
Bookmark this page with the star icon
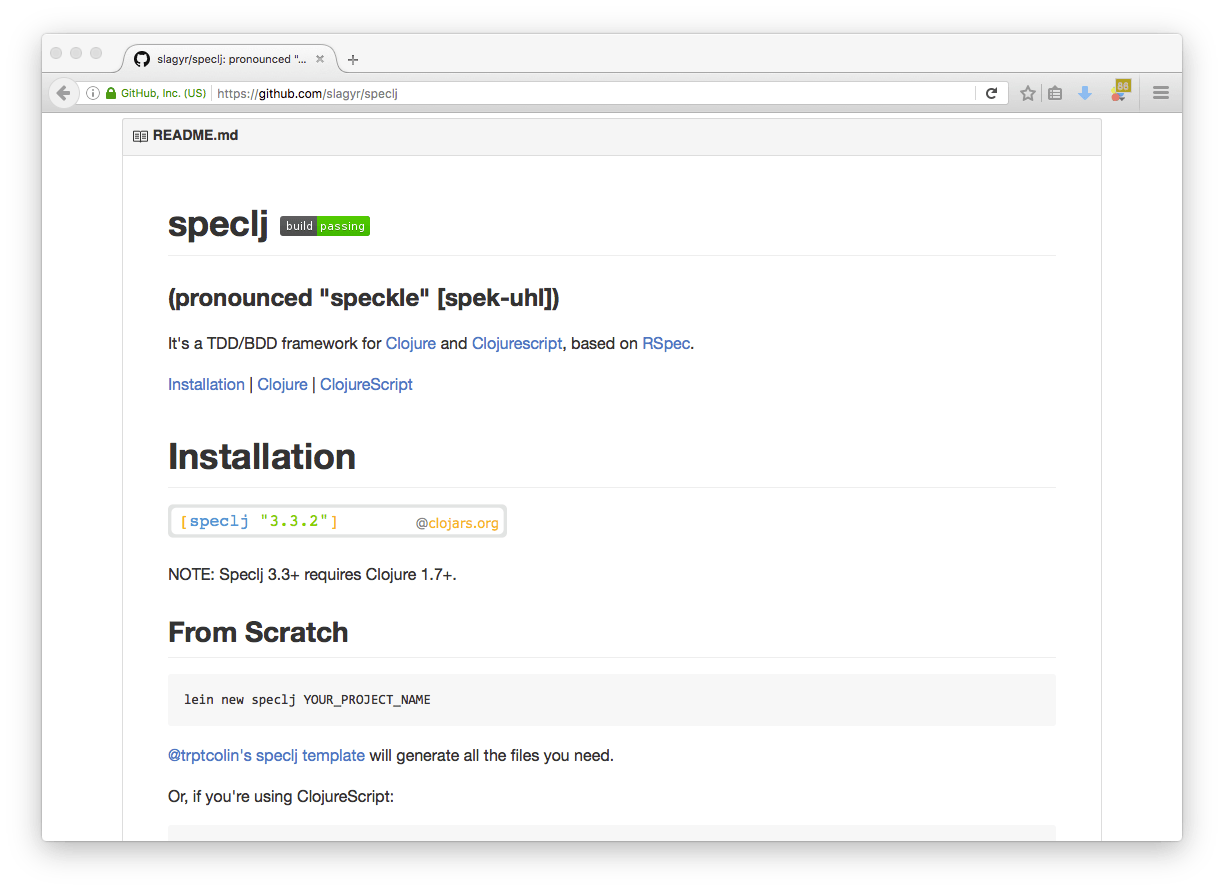(x=1028, y=93)
